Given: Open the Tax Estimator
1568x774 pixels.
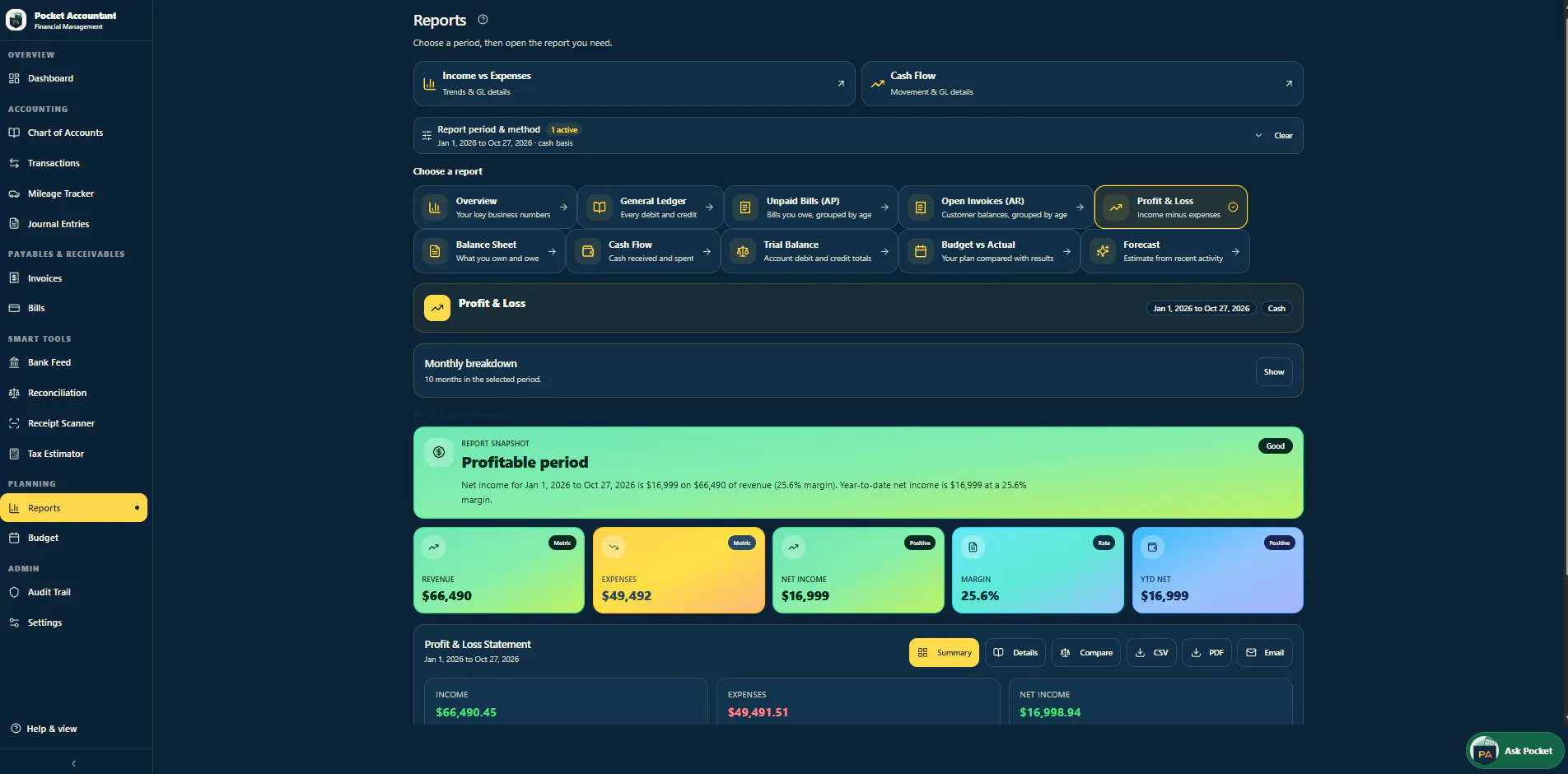Looking at the screenshot, I should (x=74, y=454).
